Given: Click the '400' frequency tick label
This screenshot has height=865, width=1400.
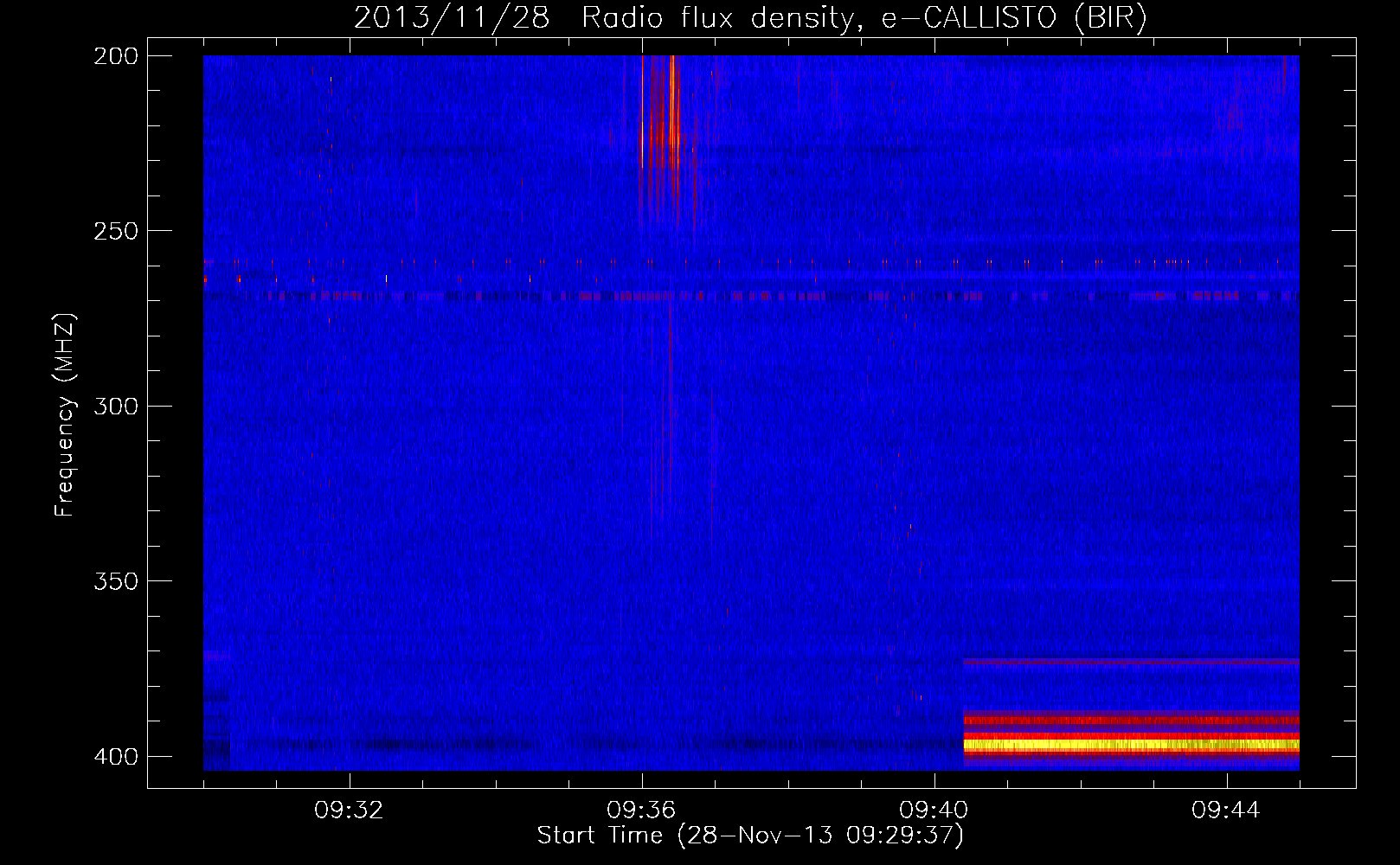Looking at the screenshot, I should pos(116,757).
